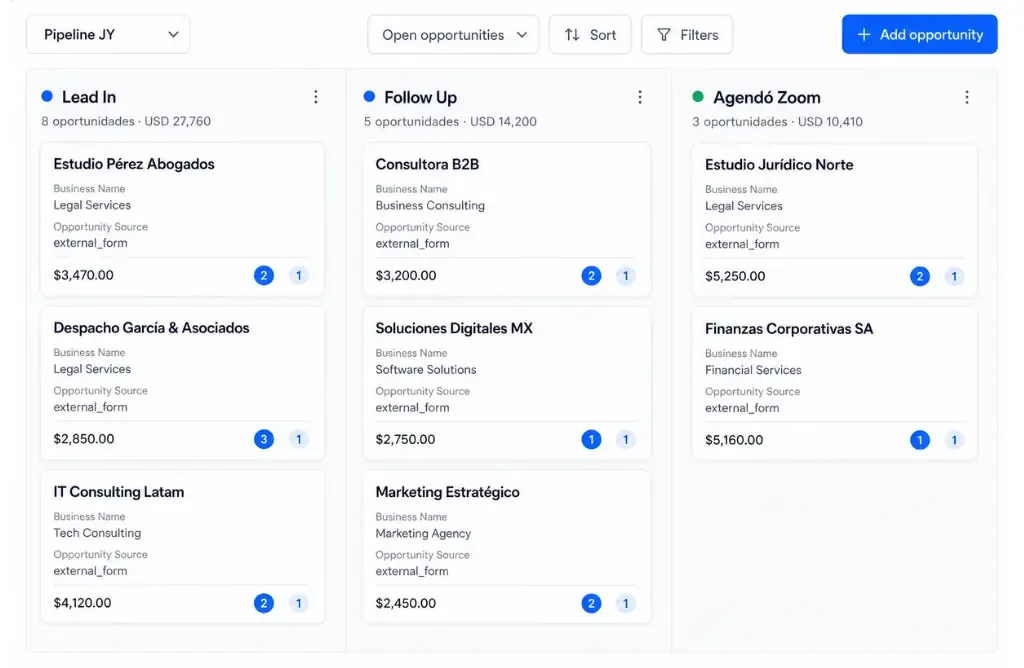Click the Sort button

click(x=590, y=35)
